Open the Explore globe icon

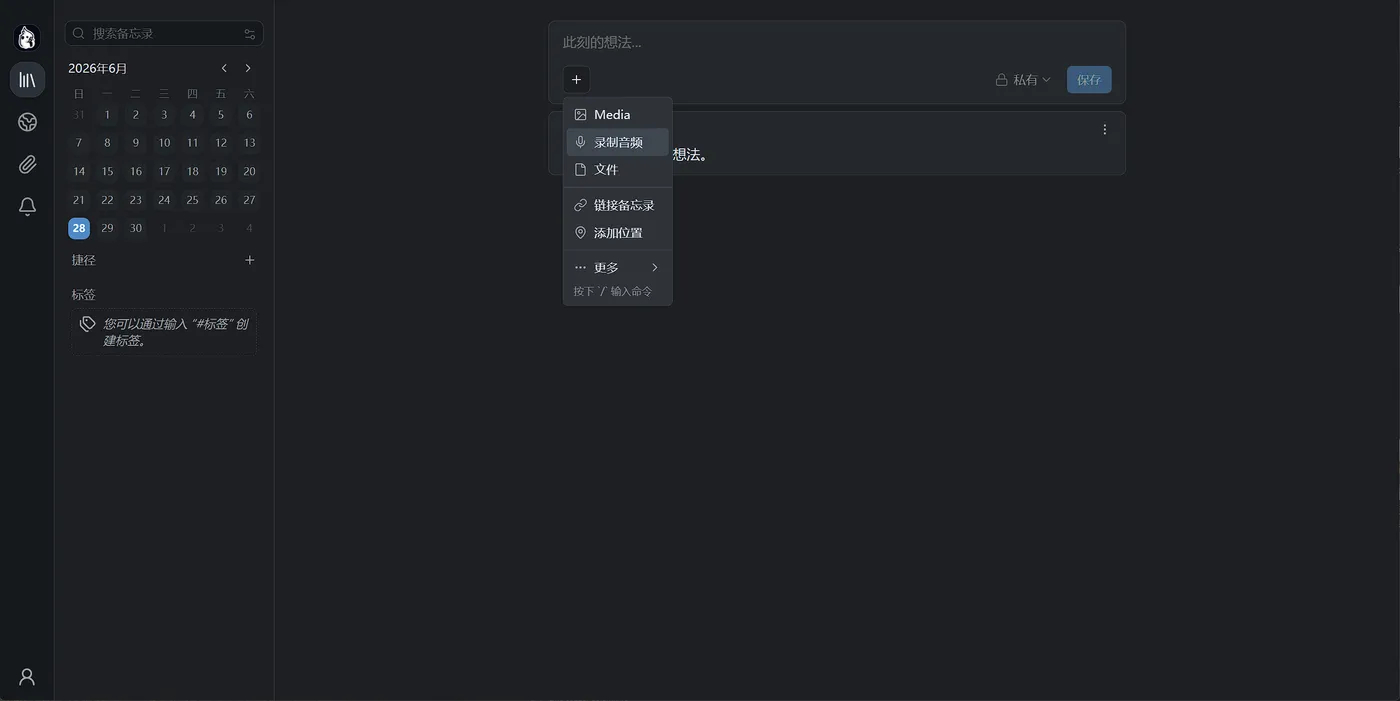pyautogui.click(x=27, y=122)
